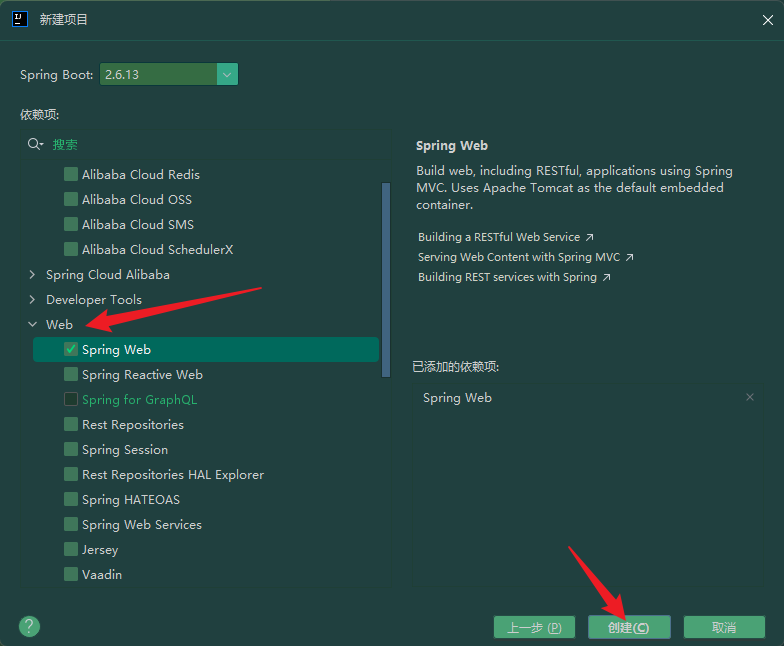The width and height of the screenshot is (784, 646).
Task: Expand the Developer Tools group
Action: (32, 300)
